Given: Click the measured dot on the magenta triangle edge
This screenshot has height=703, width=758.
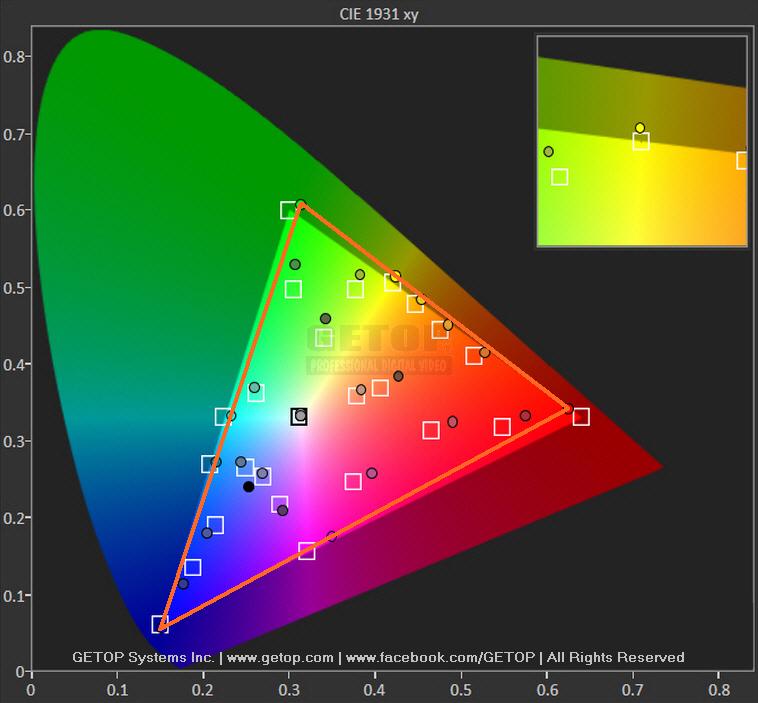Looking at the screenshot, I should (x=332, y=536).
